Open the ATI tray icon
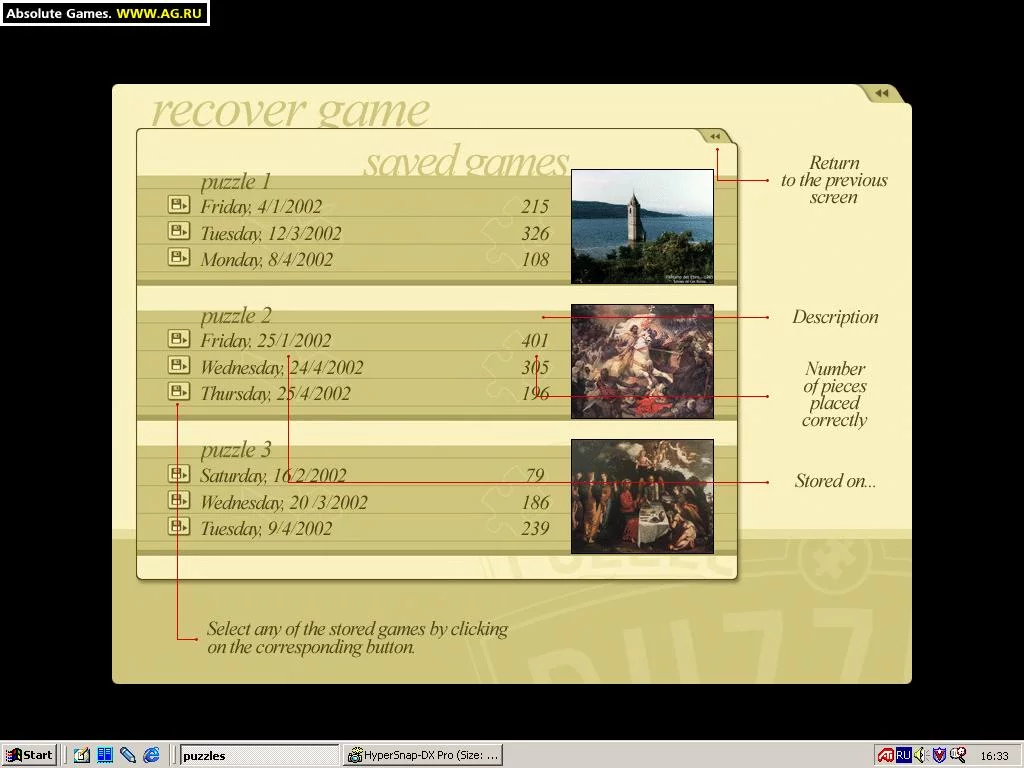 pyautogui.click(x=886, y=756)
